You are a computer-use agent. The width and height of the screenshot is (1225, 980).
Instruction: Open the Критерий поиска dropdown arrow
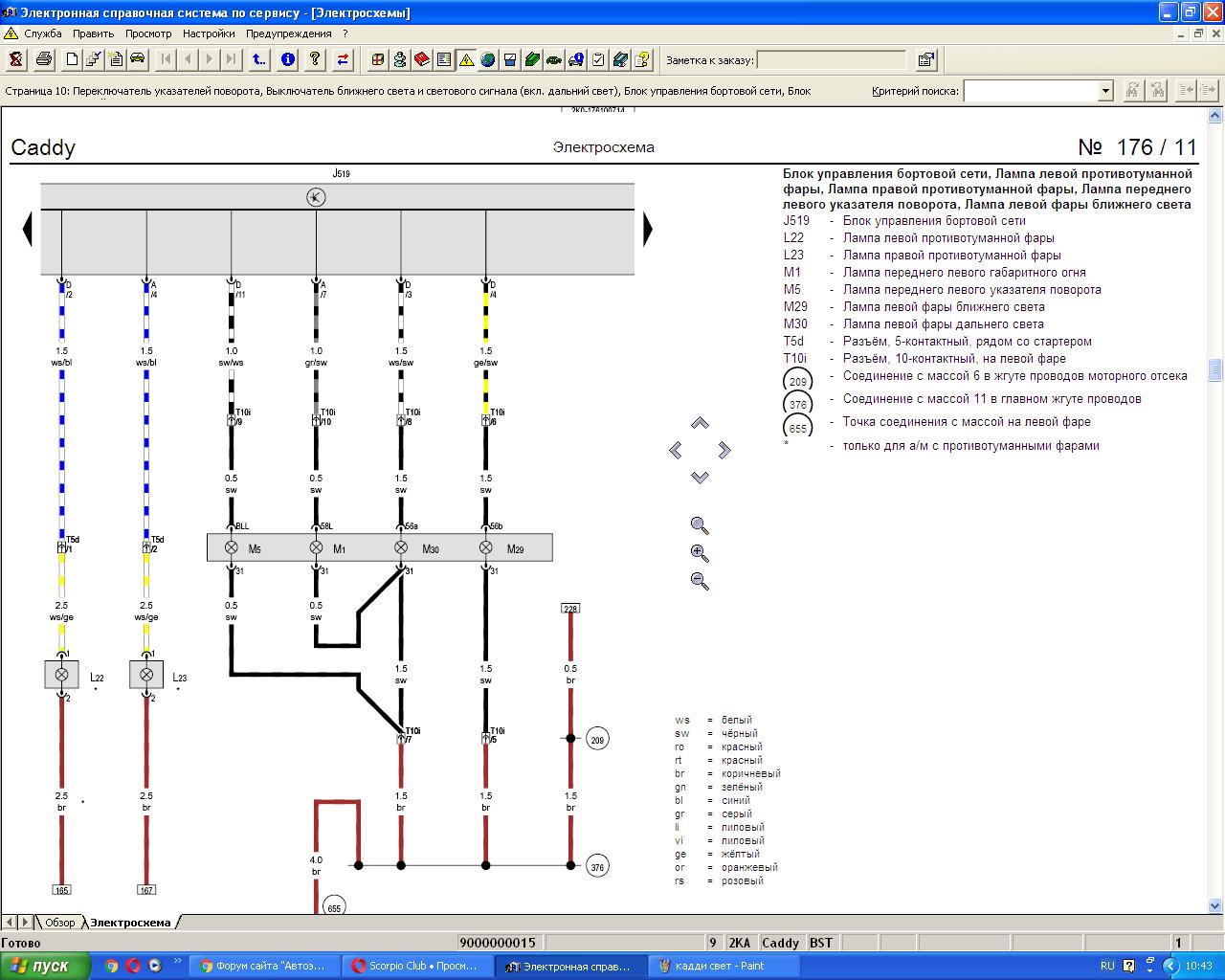click(1105, 91)
